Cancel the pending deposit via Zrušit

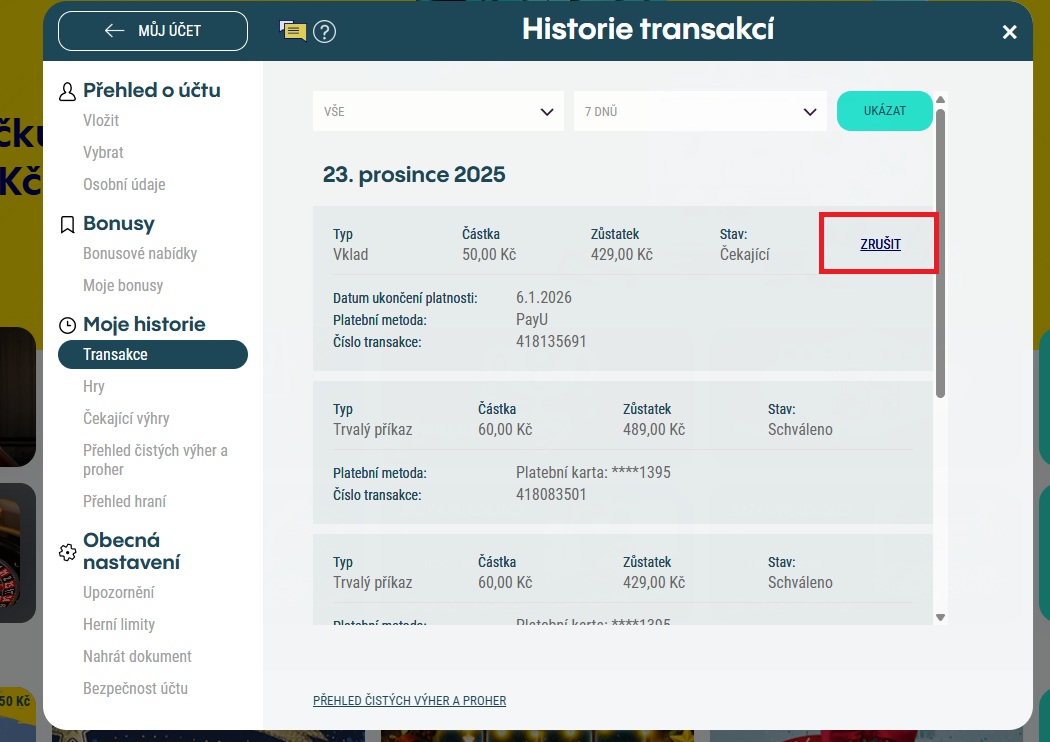(880, 244)
